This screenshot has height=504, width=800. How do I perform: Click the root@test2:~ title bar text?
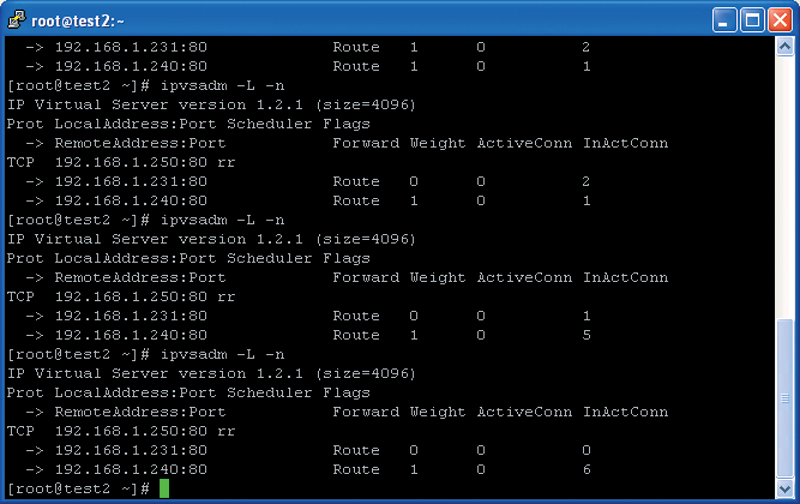tap(78, 21)
